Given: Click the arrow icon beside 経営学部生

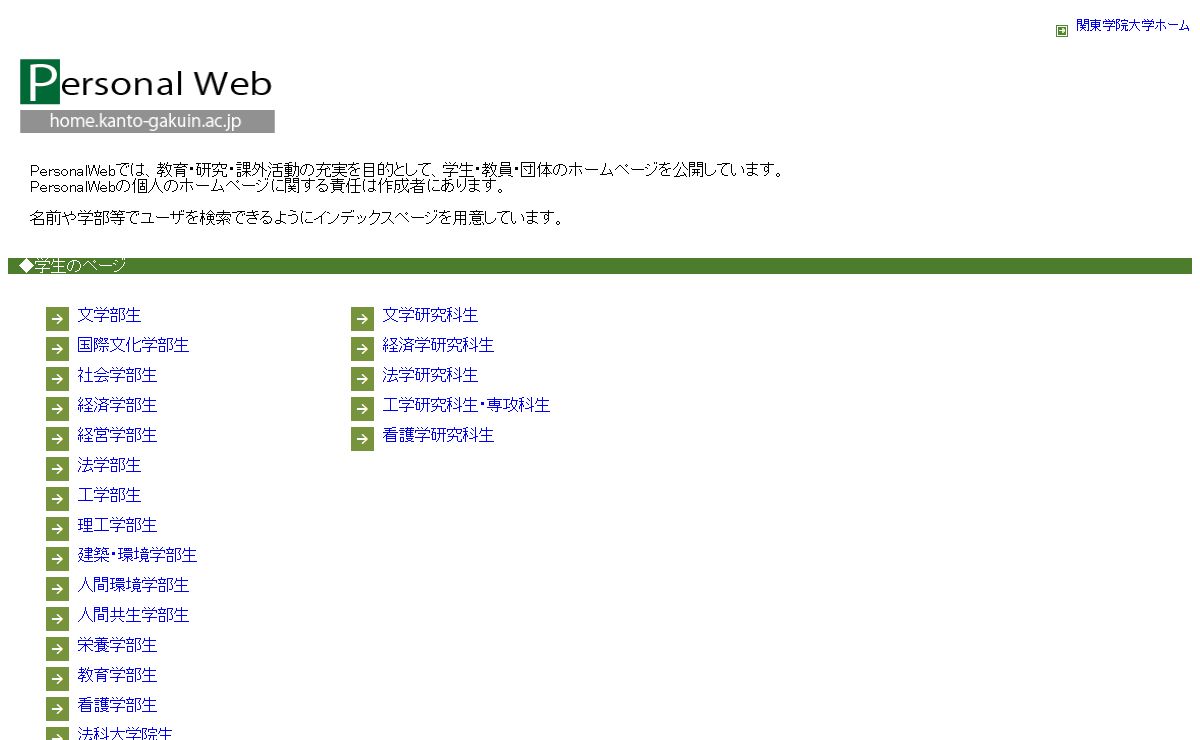Looking at the screenshot, I should [x=57, y=439].
